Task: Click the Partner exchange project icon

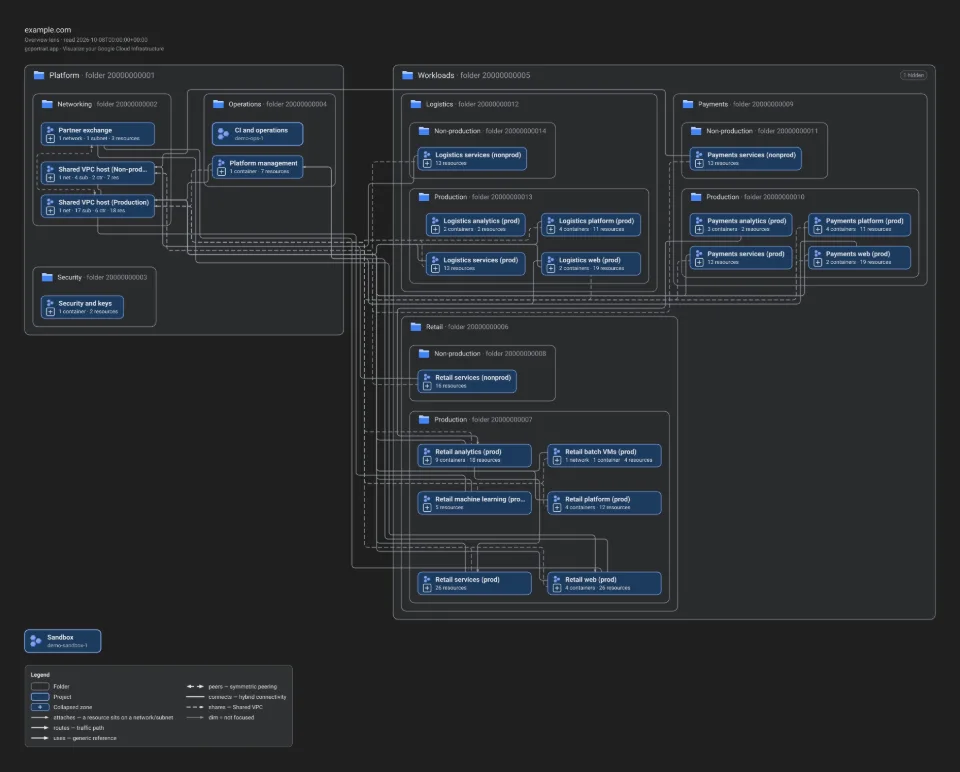Action: point(50,130)
